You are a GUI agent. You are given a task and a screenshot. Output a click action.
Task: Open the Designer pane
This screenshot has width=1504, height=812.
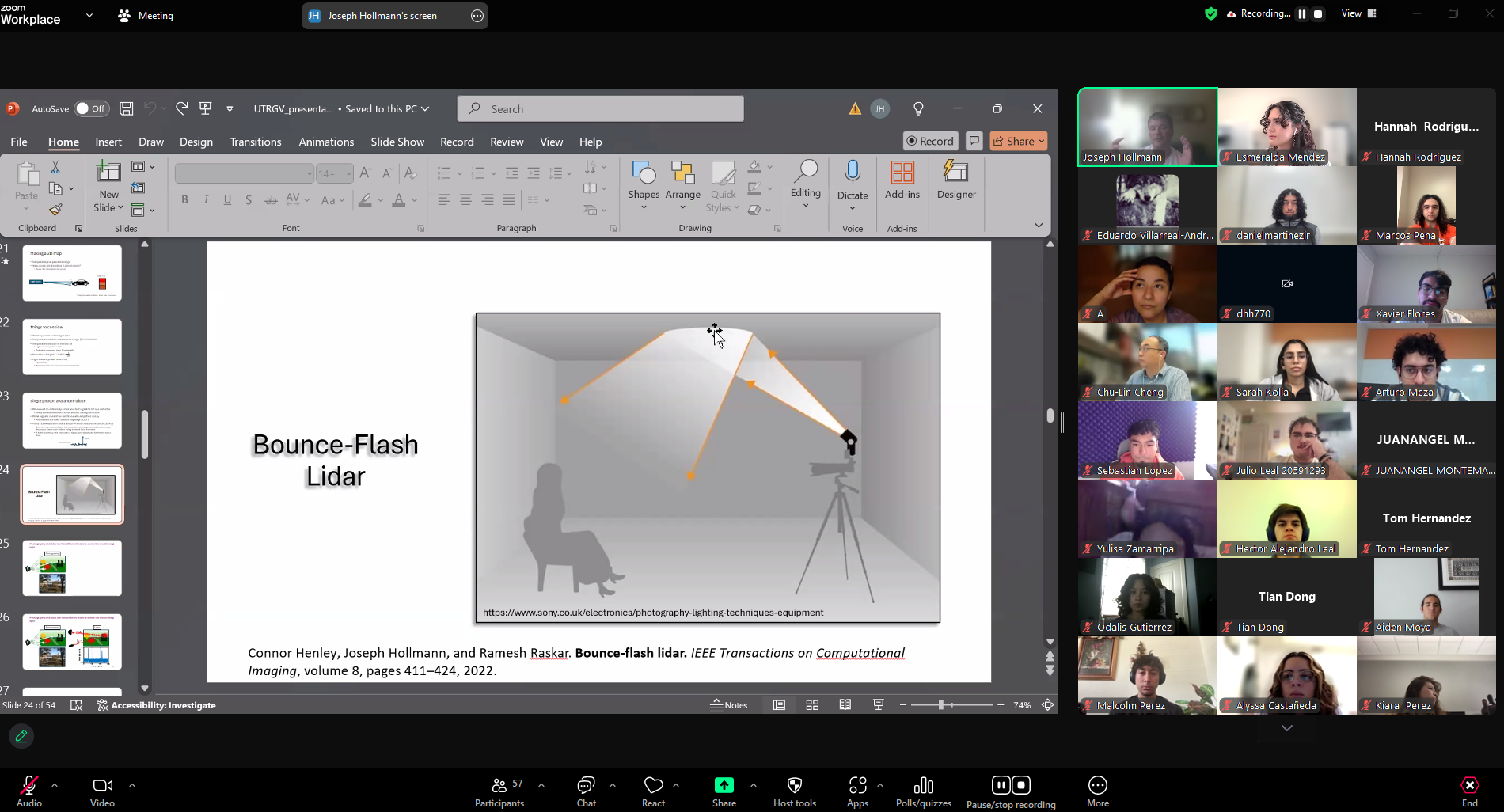point(955,180)
